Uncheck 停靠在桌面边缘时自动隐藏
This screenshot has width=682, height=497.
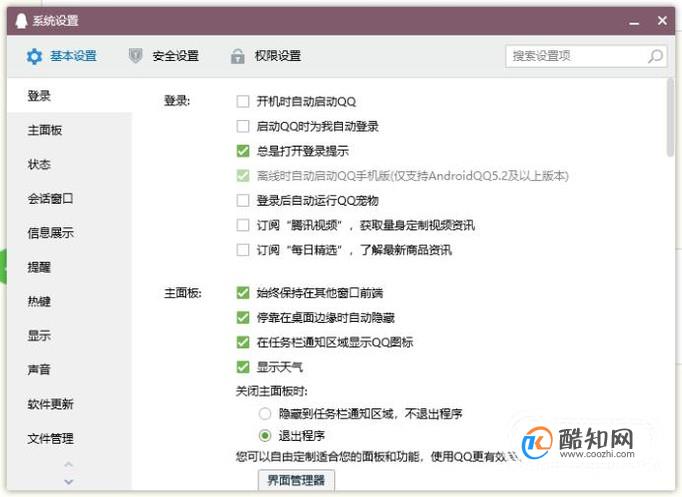243,318
